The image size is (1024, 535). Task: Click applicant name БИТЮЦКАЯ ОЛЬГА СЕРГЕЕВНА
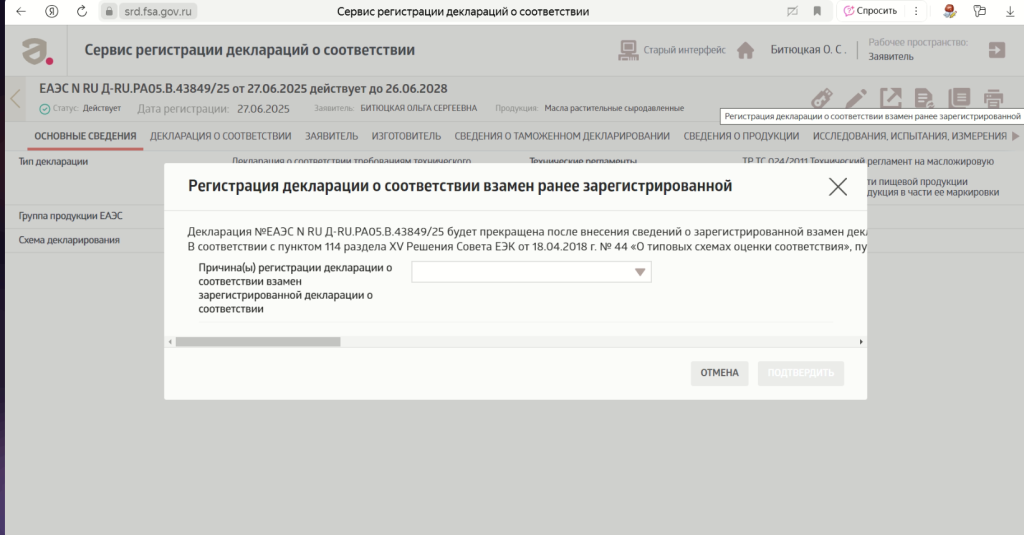(419, 108)
